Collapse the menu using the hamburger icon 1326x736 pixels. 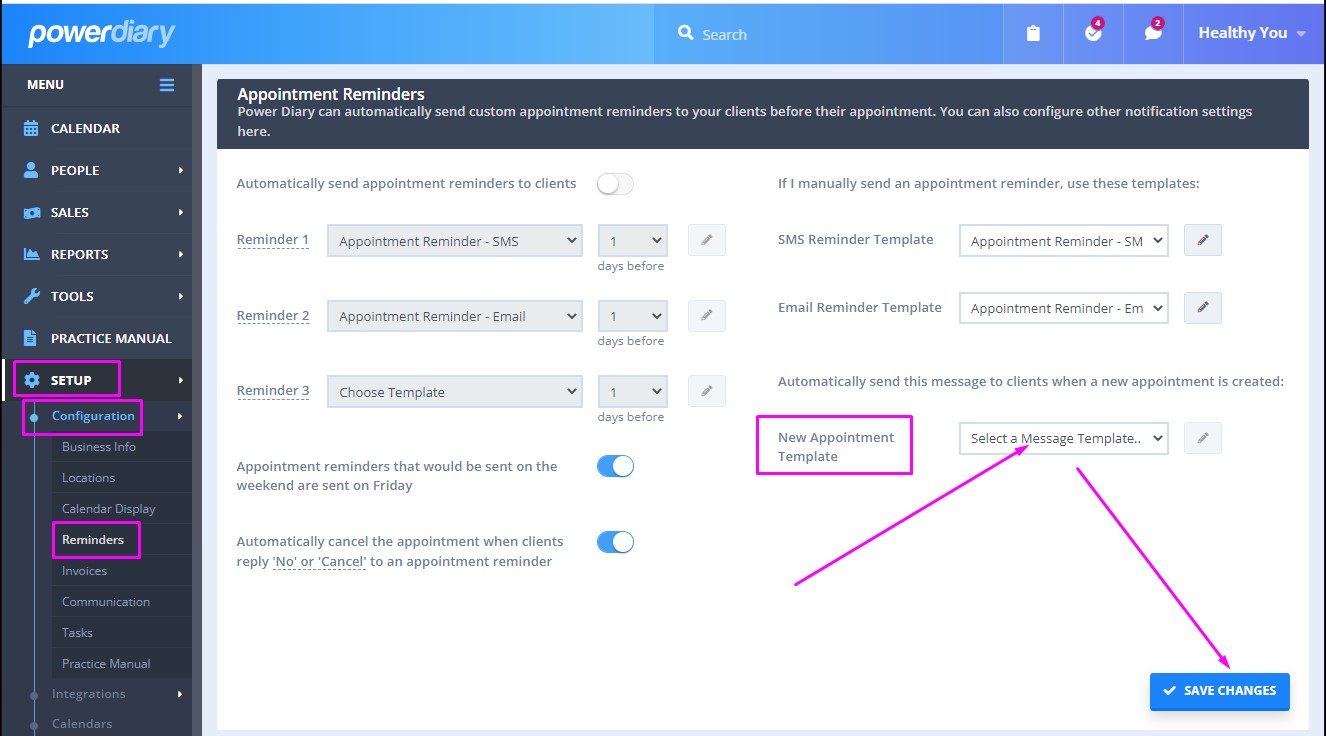(167, 84)
